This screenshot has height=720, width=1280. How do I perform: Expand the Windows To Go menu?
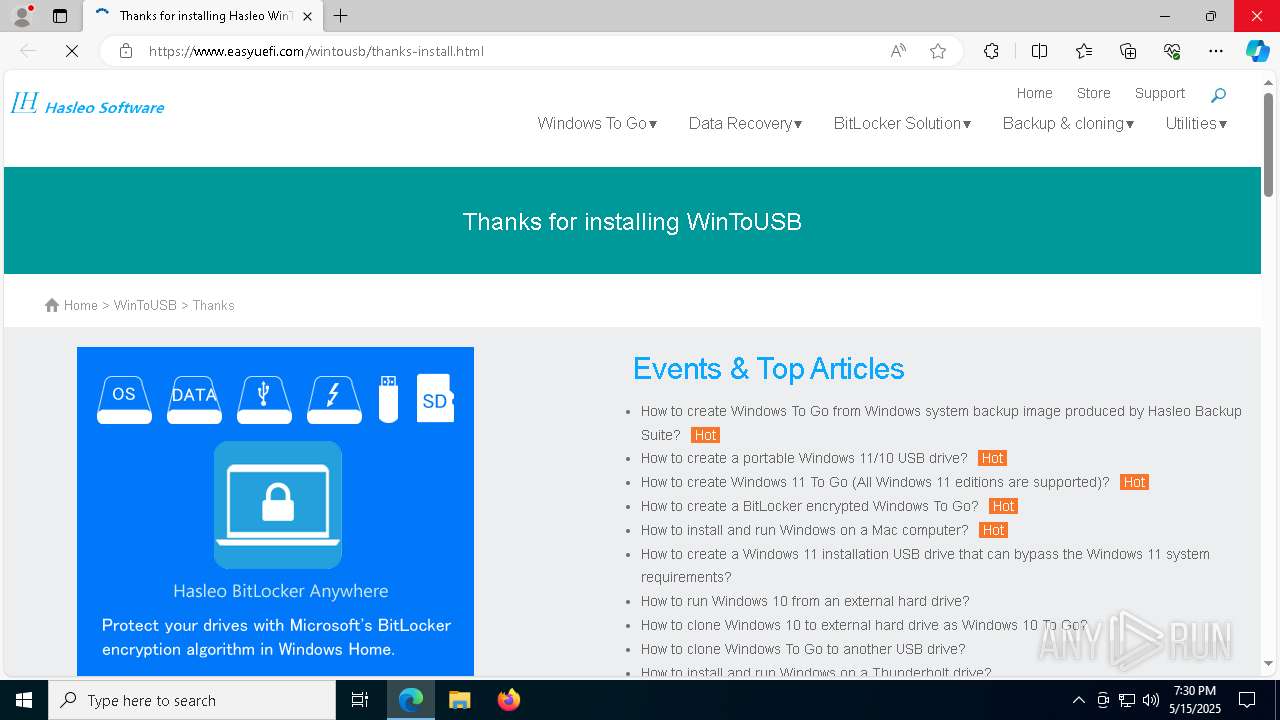[597, 123]
